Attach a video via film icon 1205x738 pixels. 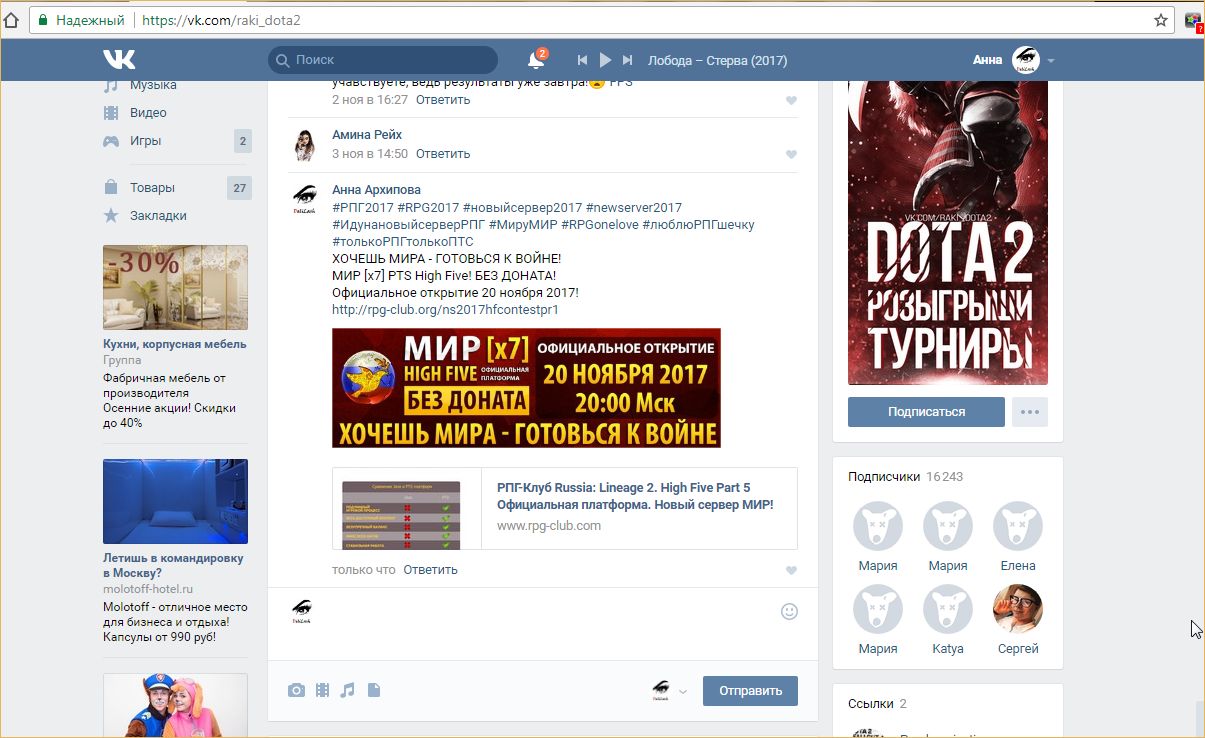click(x=322, y=690)
